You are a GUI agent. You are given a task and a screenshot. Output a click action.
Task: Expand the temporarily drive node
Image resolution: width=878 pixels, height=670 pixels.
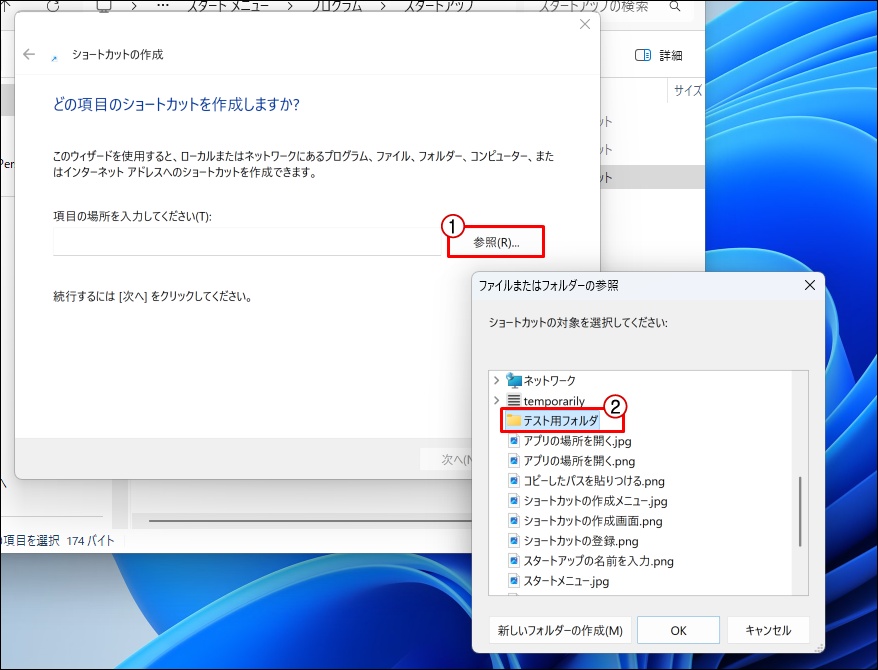(x=496, y=401)
